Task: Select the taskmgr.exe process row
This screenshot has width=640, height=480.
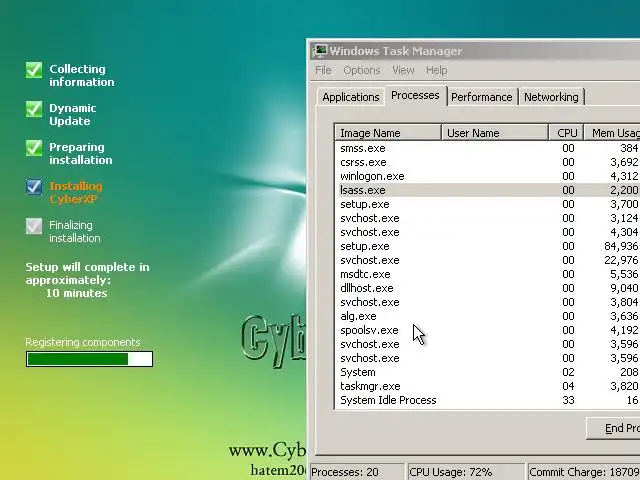Action: 488,386
